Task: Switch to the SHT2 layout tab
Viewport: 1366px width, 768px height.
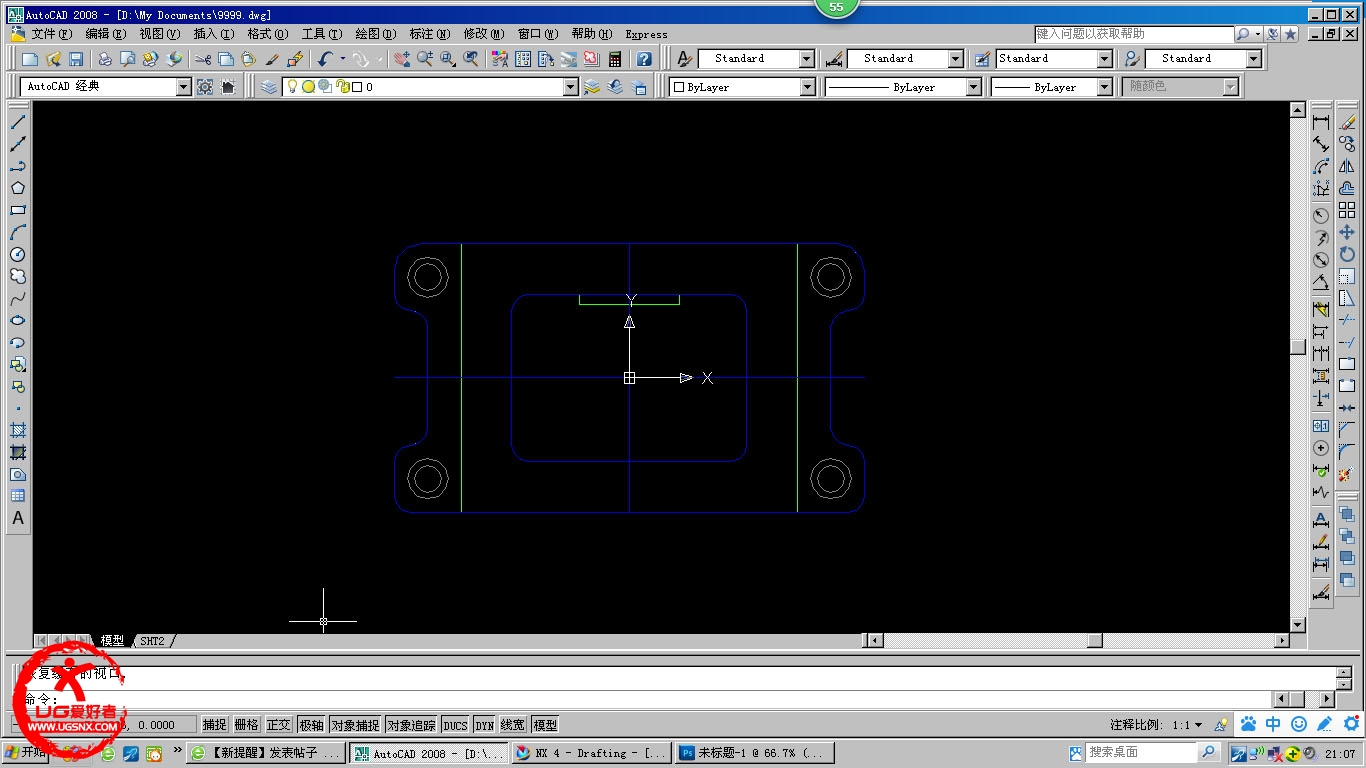Action: click(152, 641)
